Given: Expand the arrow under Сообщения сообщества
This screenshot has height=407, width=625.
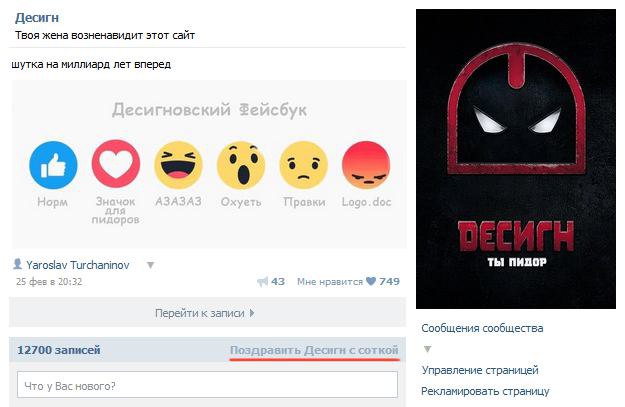Looking at the screenshot, I should (x=427, y=349).
